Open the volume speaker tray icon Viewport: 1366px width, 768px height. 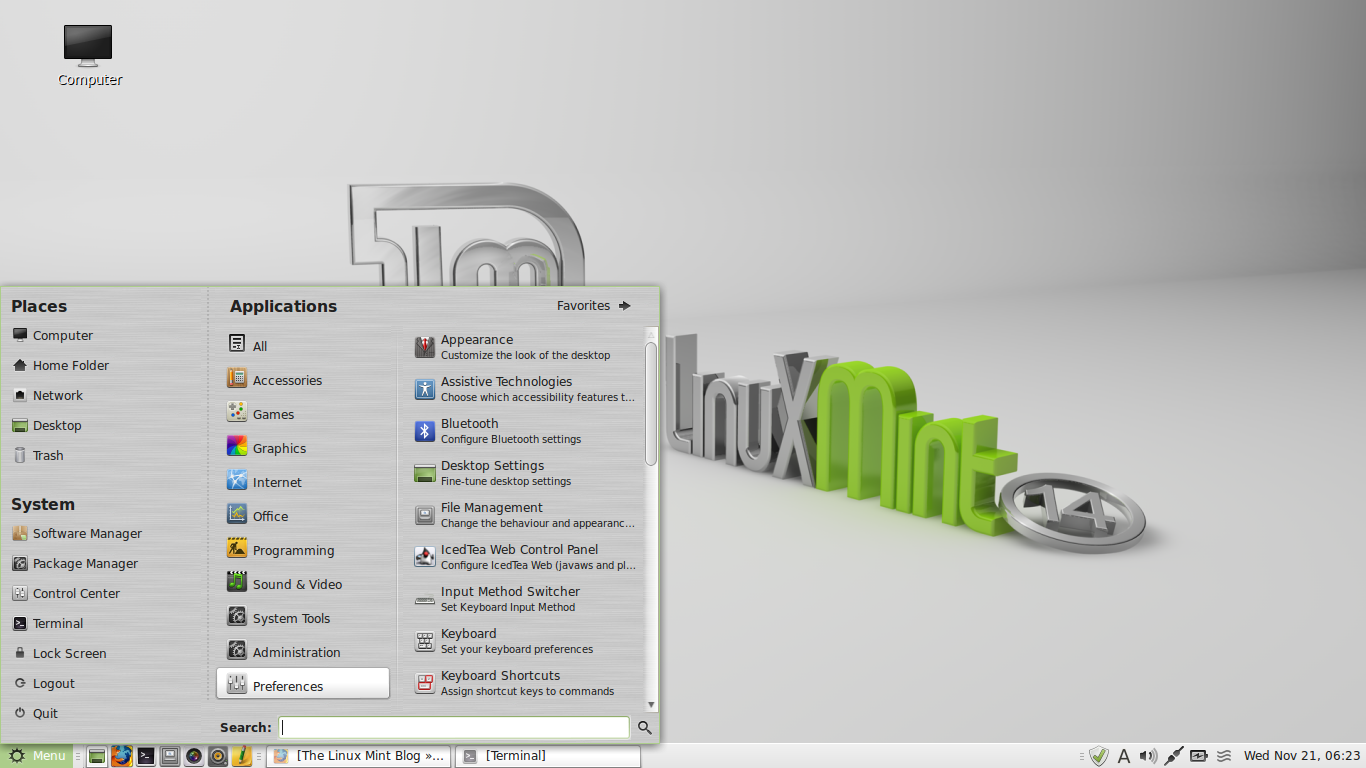pos(1148,756)
